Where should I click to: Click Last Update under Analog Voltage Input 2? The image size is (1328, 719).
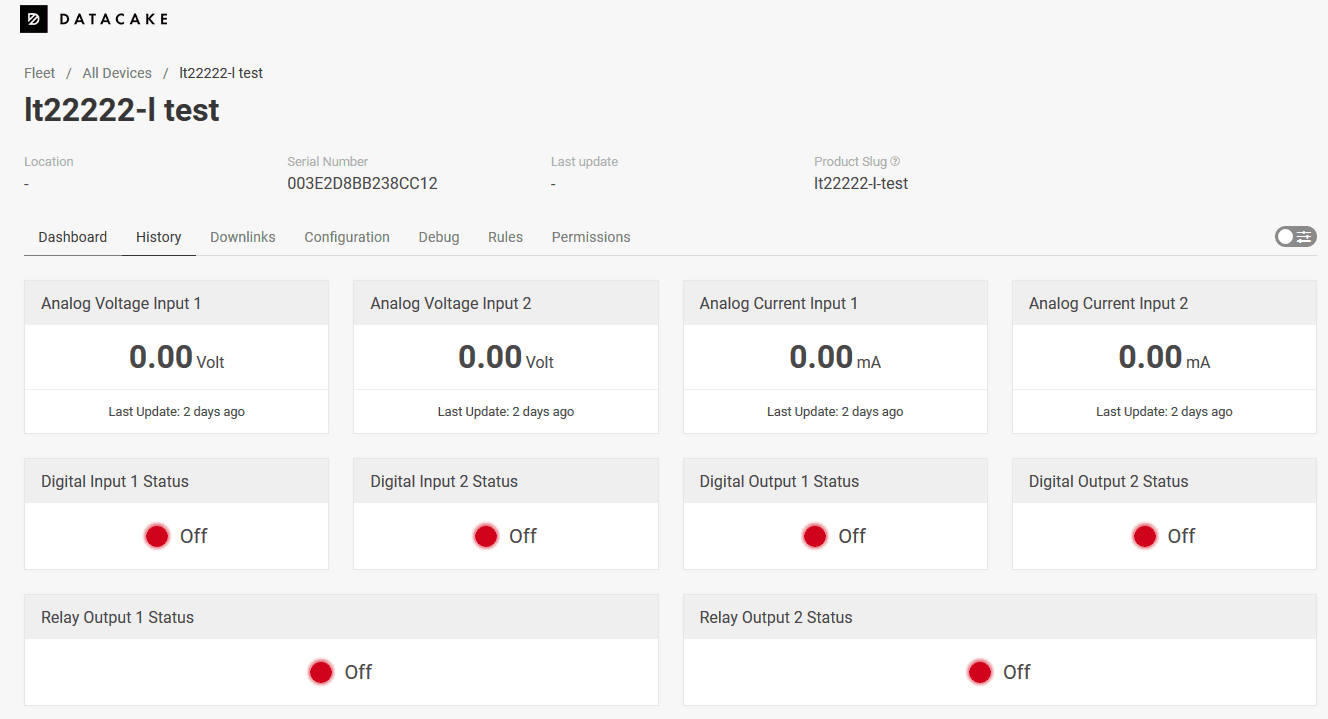click(x=506, y=411)
